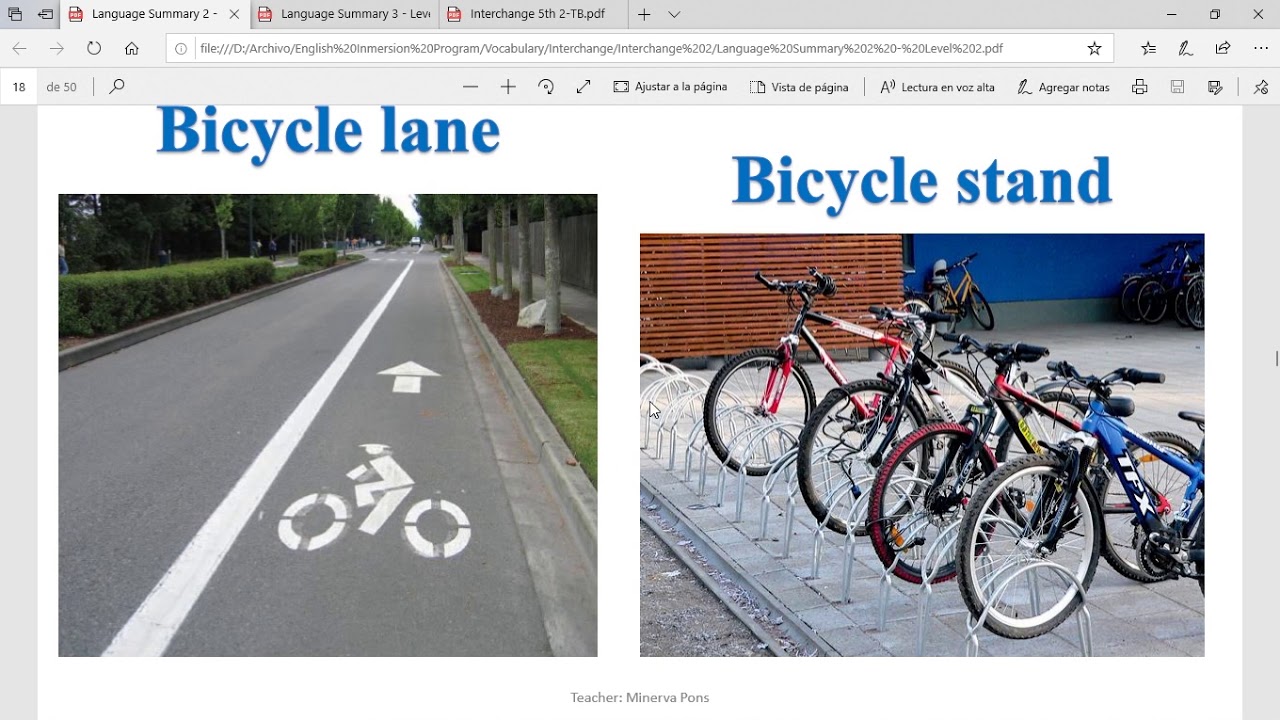Open the Edge Settings and more menu

[x=1260, y=48]
